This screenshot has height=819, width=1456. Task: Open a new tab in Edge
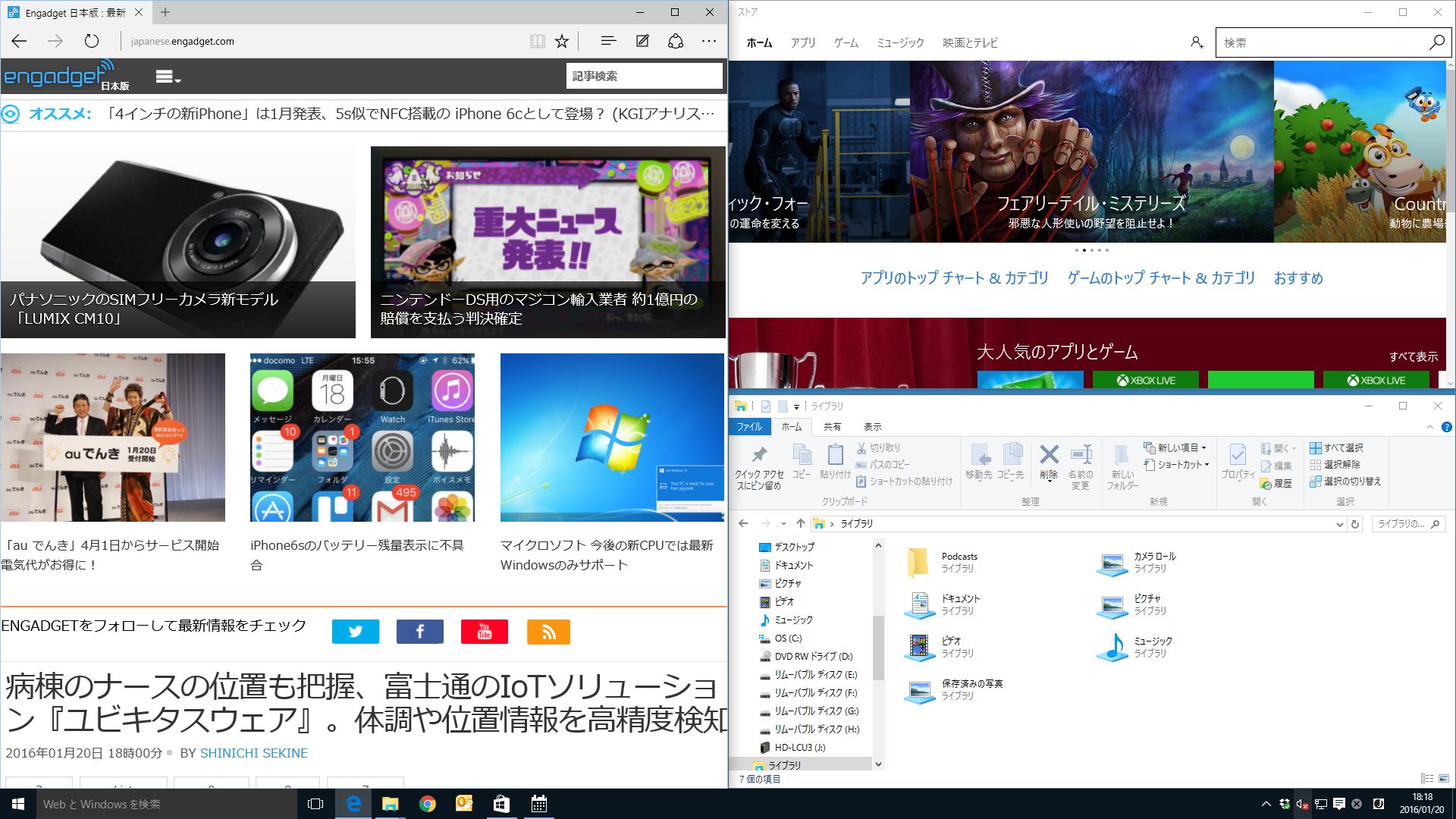tap(165, 12)
